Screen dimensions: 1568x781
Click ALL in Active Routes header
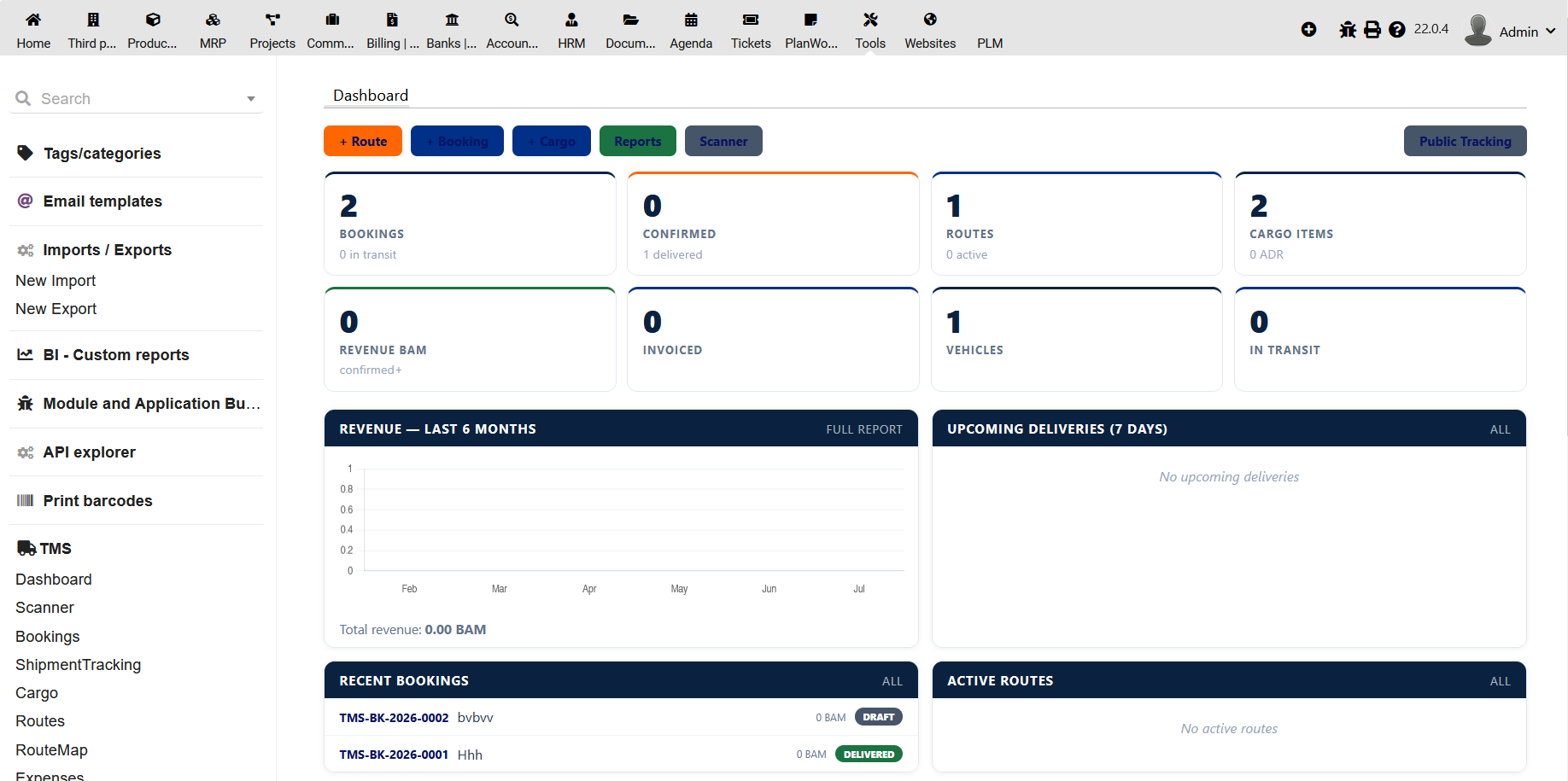coord(1501,681)
